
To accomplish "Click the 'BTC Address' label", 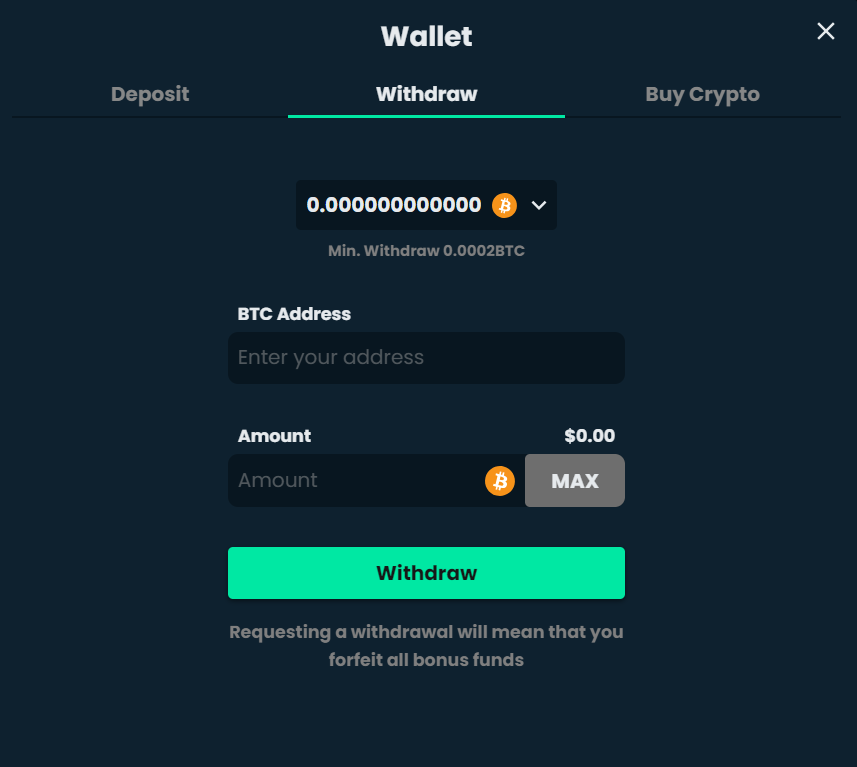I will tap(294, 314).
